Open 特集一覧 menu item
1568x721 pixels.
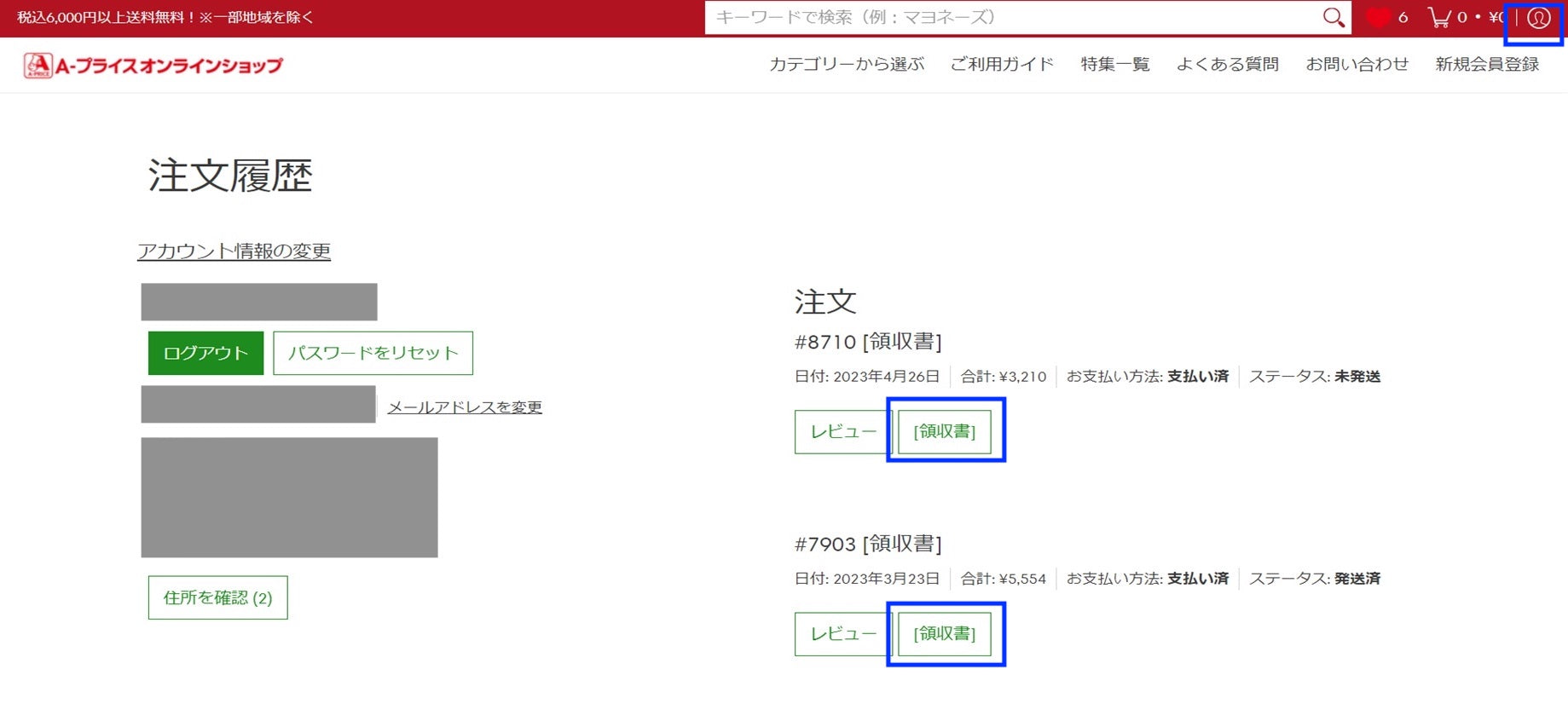(x=1115, y=65)
